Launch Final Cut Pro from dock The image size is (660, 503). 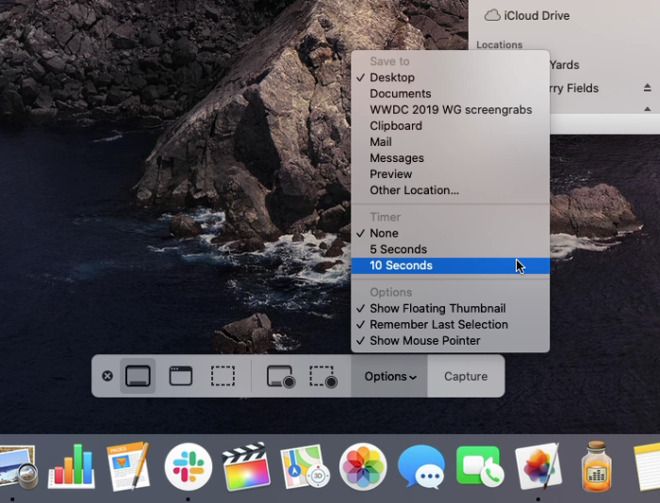pos(246,466)
